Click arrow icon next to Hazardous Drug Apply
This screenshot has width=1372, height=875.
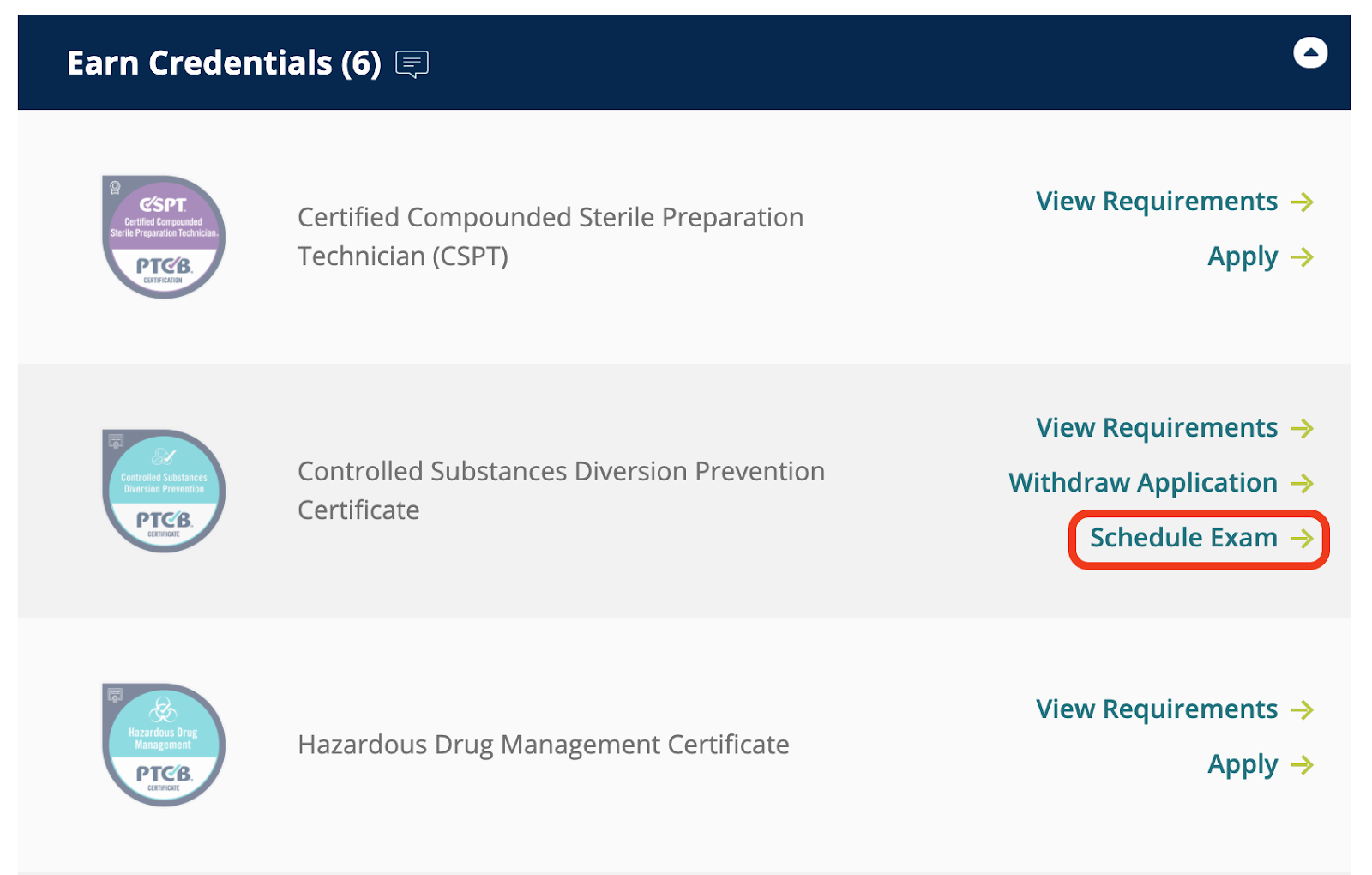pos(1303,764)
